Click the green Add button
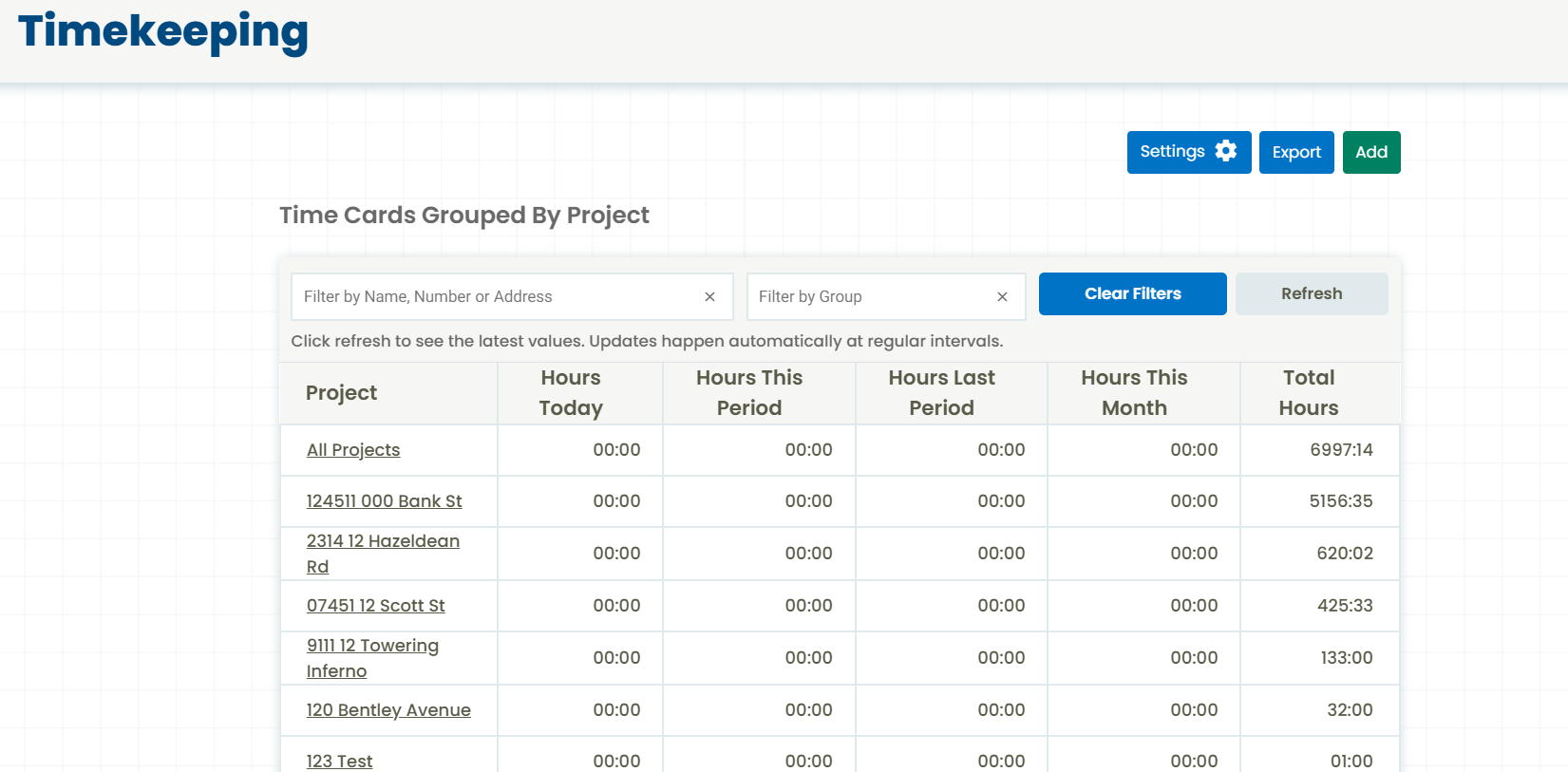This screenshot has width=1568, height=772. [1370, 152]
